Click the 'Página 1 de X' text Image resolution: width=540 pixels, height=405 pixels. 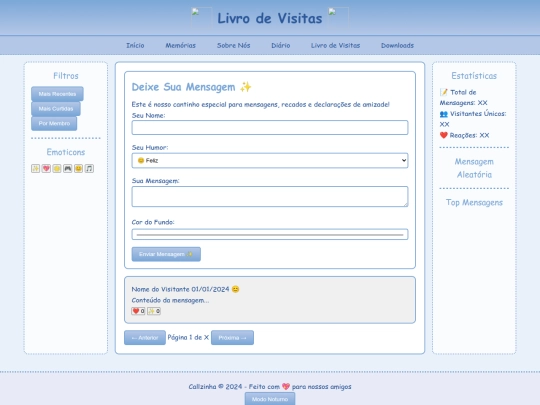(x=188, y=338)
